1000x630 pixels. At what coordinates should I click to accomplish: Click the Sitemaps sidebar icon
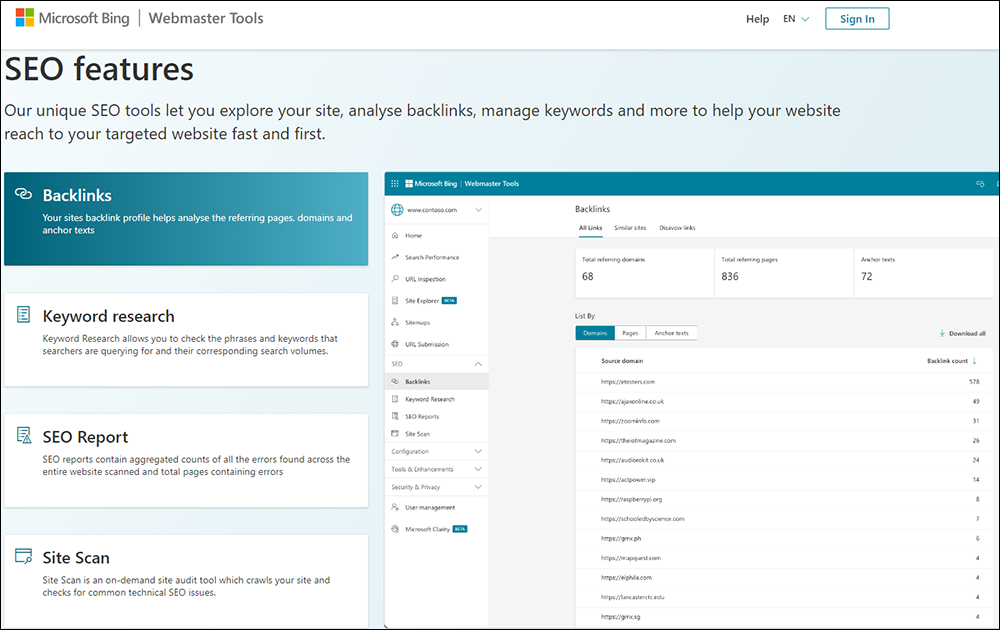tap(395, 322)
